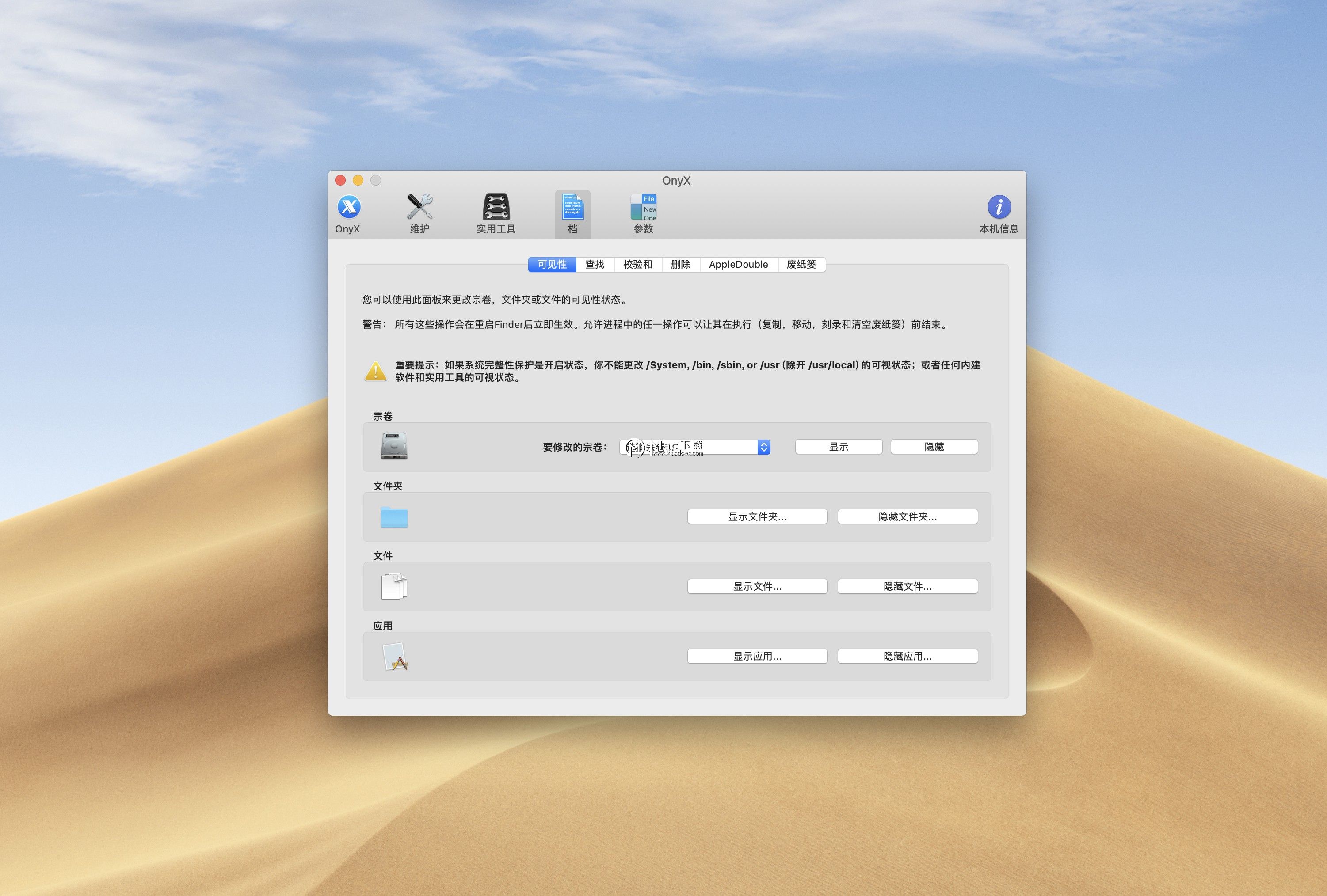
Task: Click 显示文件... to show files
Action: click(757, 586)
